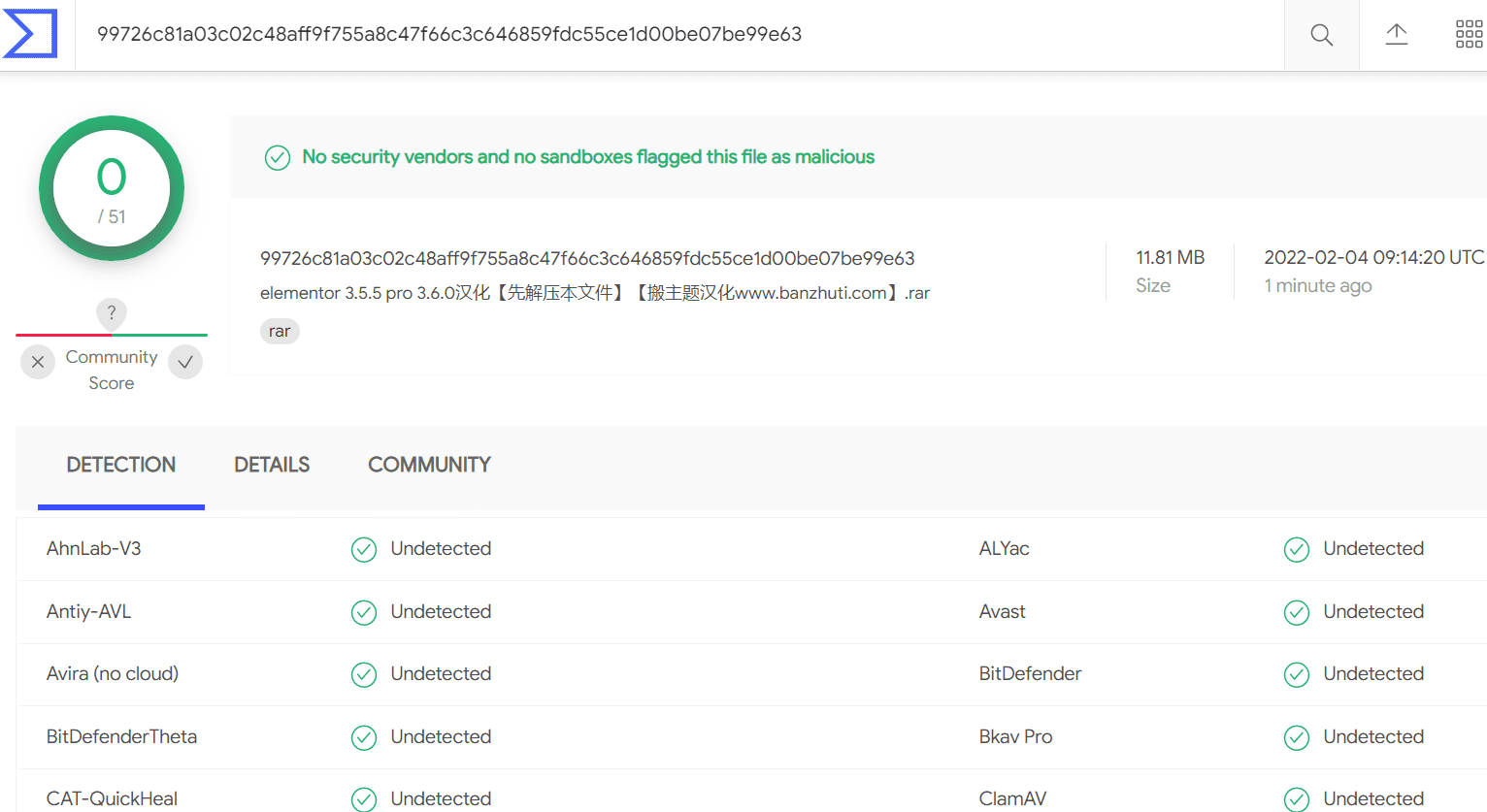1487x812 pixels.
Task: Vote file as malicious with X icon
Action: tap(38, 362)
